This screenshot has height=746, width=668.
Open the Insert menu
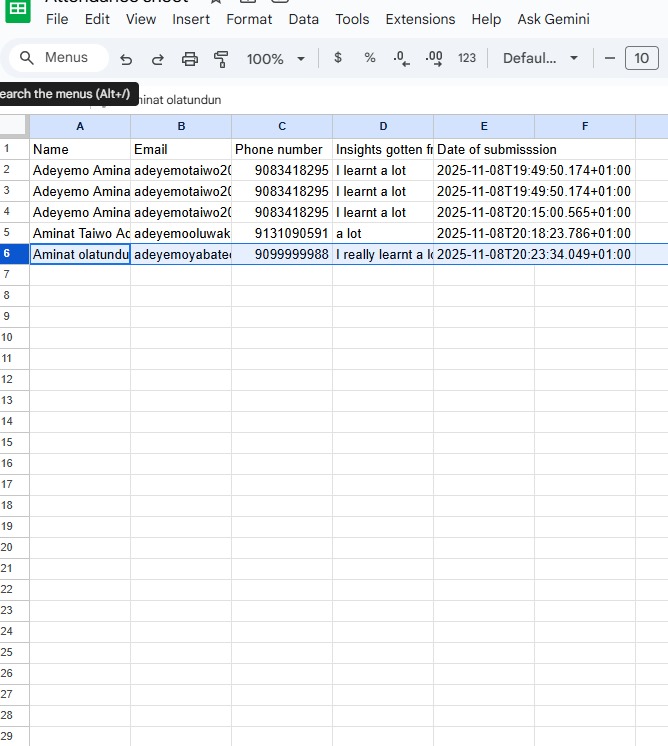pyautogui.click(x=191, y=19)
